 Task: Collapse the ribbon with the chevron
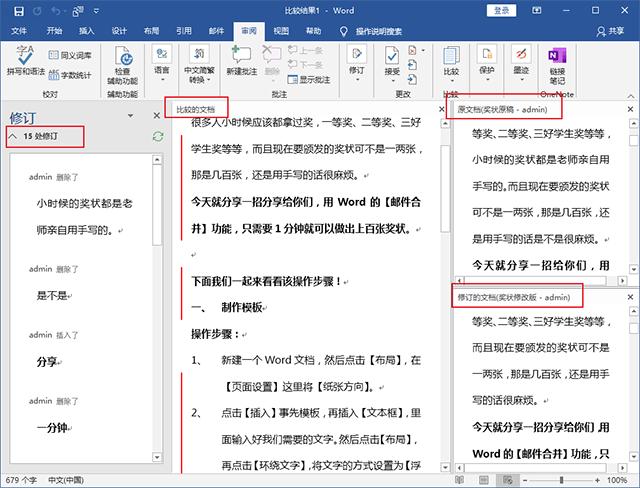point(631,96)
